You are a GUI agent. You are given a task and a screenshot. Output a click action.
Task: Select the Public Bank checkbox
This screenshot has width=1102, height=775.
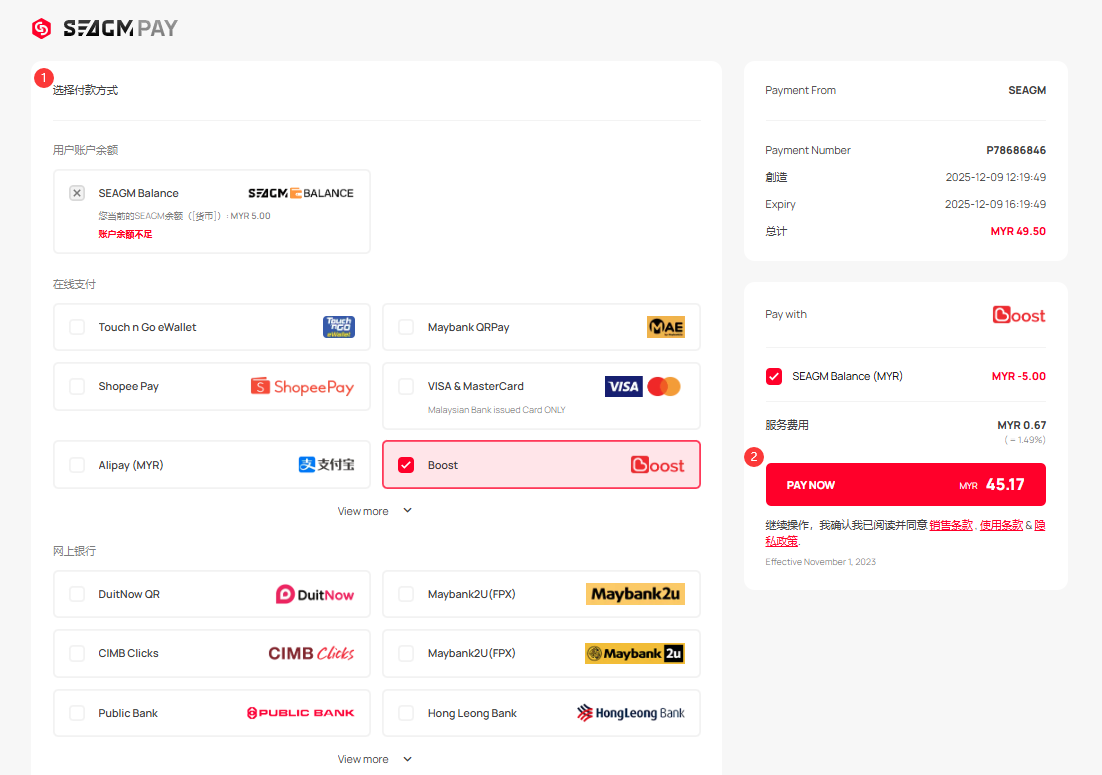[x=77, y=713]
